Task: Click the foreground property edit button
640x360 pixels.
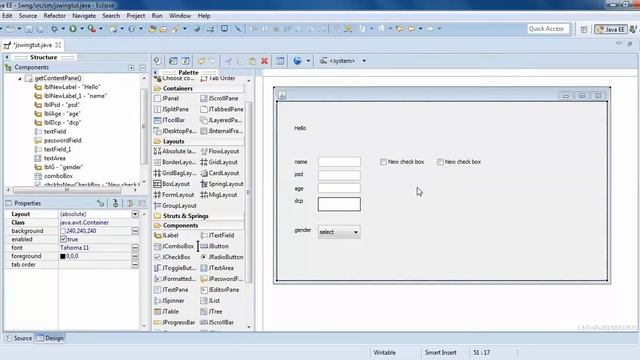Action: click(135, 256)
